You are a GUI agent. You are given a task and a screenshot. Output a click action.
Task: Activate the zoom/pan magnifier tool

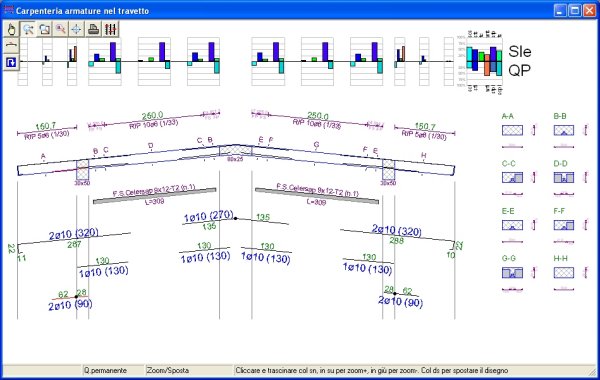(28, 29)
